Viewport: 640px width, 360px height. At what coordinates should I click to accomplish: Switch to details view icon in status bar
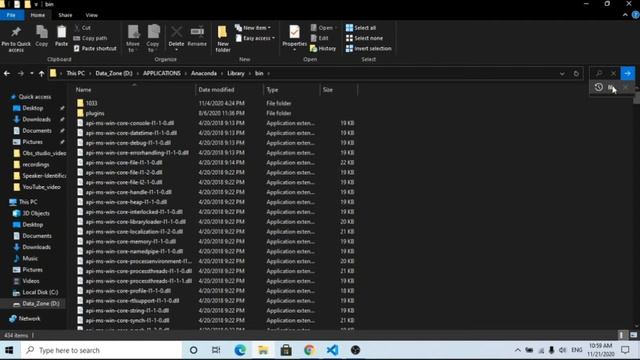622,335
